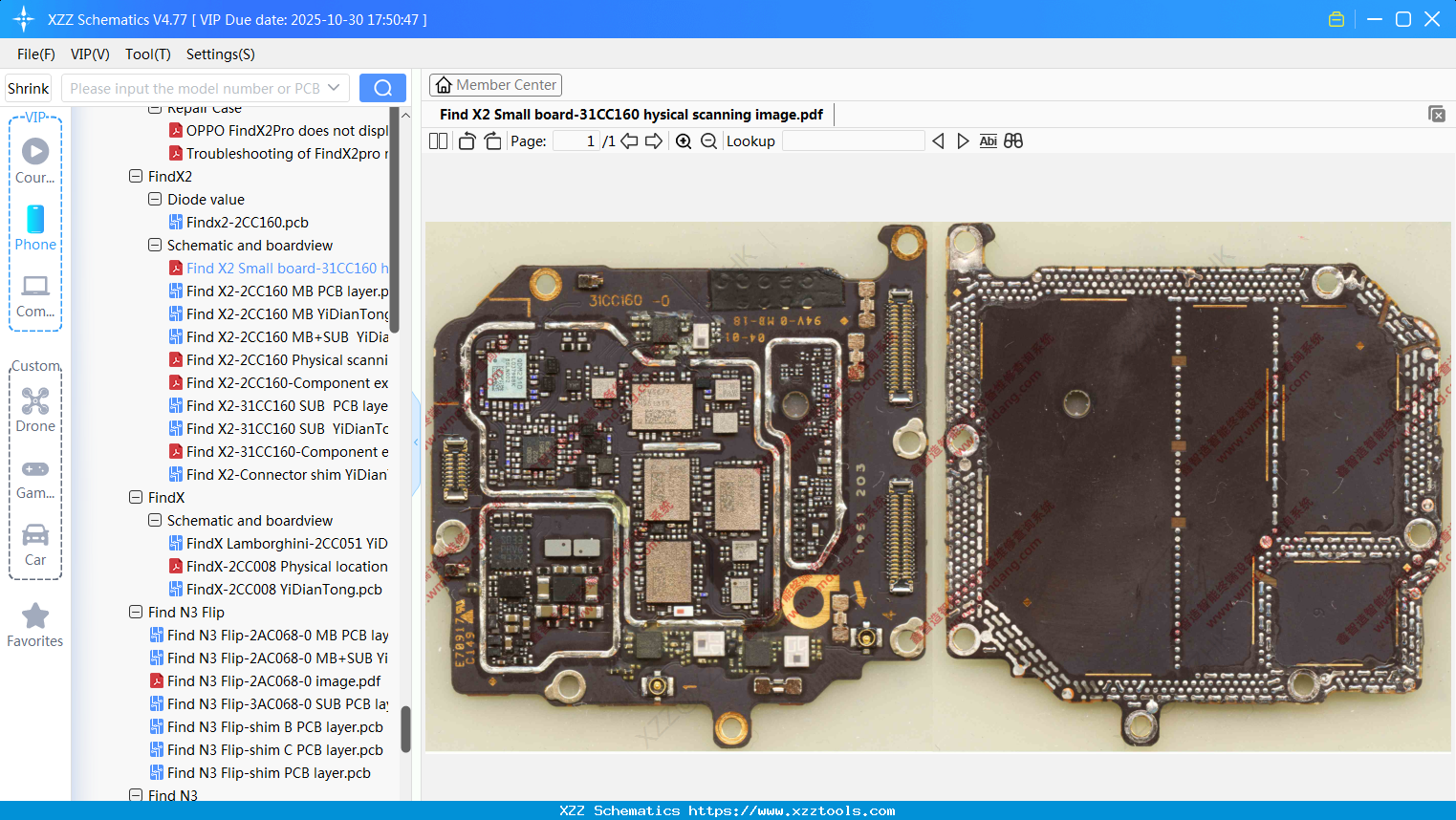Screen dimensions: 1456x820
Task: Collapse the FindX2 tree node
Action: (135, 176)
